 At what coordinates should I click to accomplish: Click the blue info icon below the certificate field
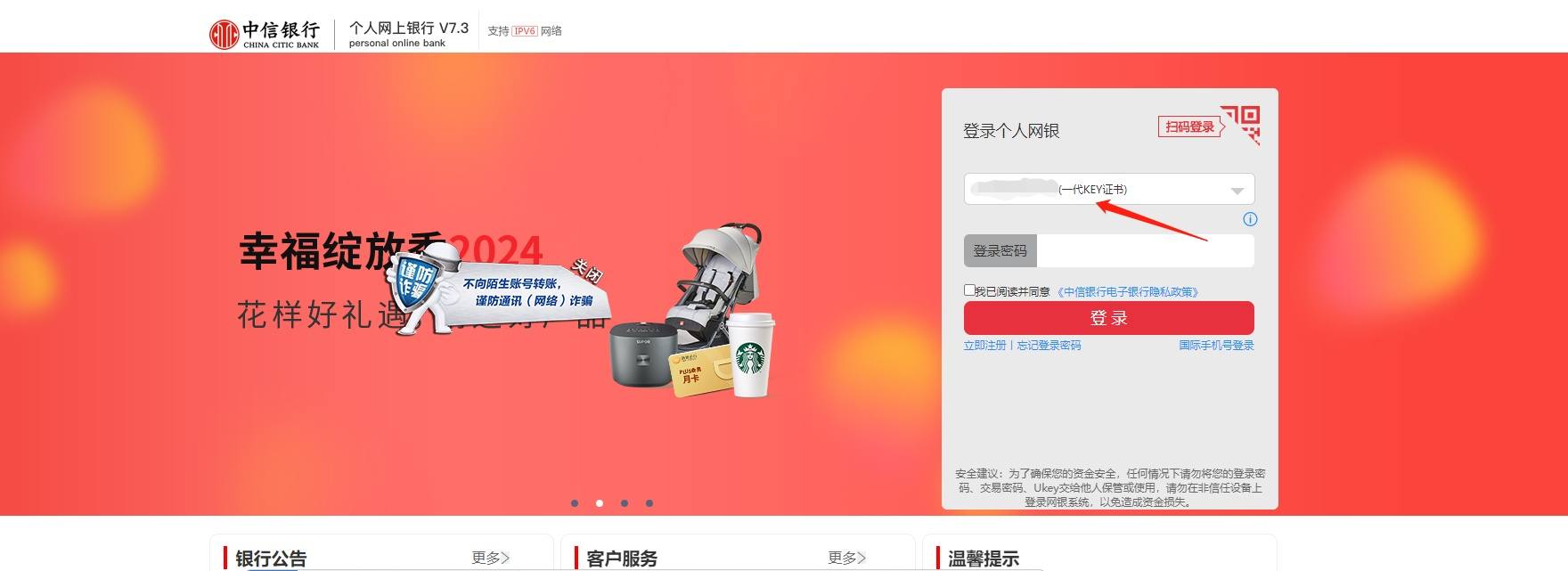[x=1250, y=219]
